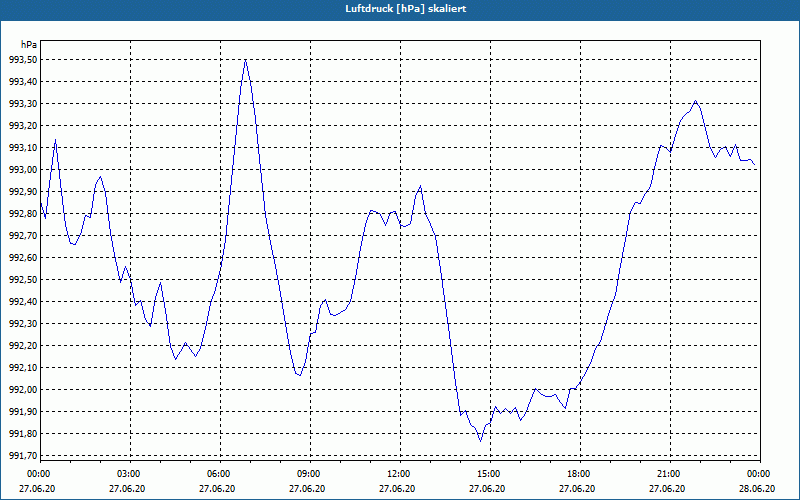Image resolution: width=800 pixels, height=500 pixels.
Task: Select the 992,20 y-axis value
Action: point(23,345)
